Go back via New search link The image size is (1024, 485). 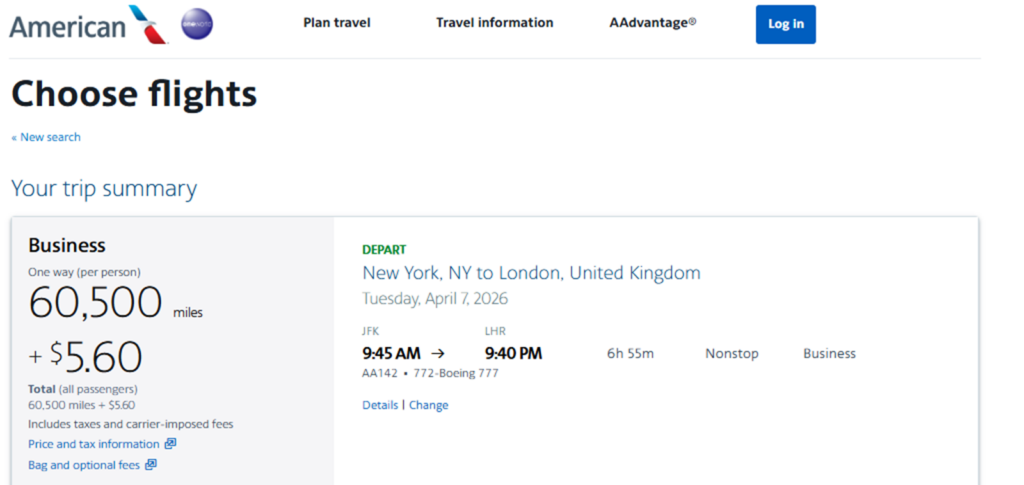click(46, 137)
